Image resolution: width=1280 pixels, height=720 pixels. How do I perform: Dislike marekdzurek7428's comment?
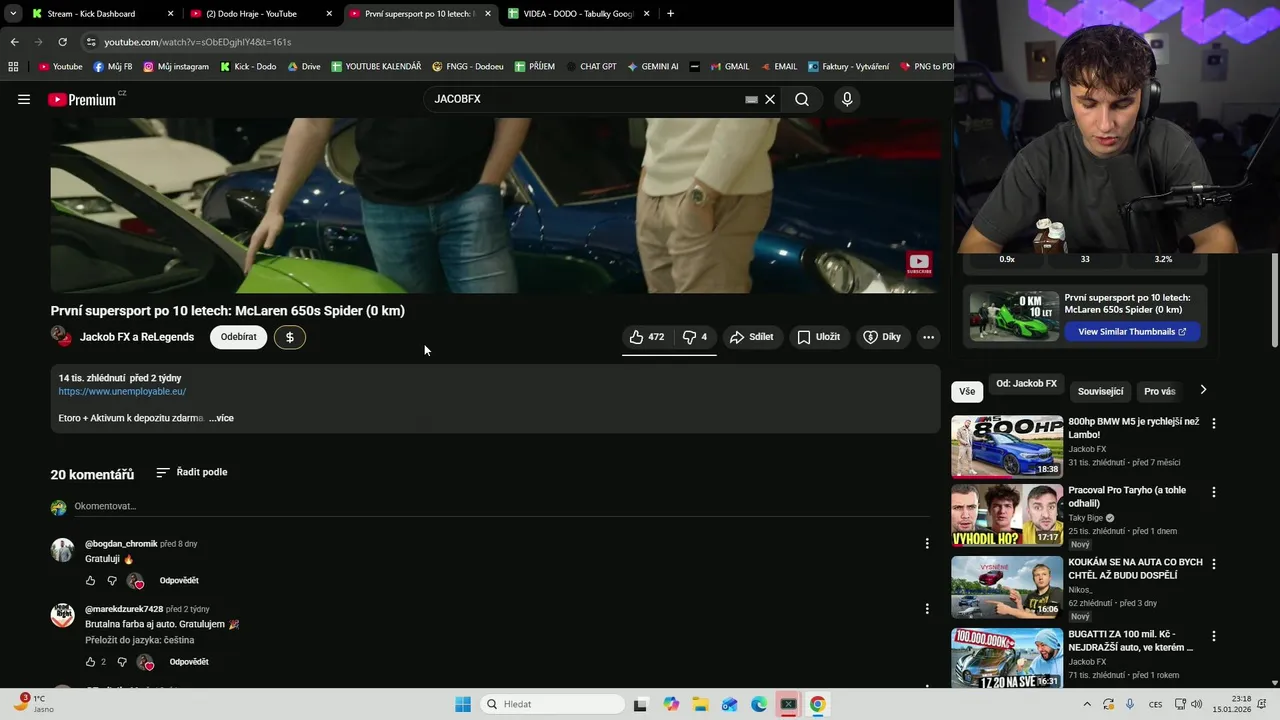tap(122, 662)
